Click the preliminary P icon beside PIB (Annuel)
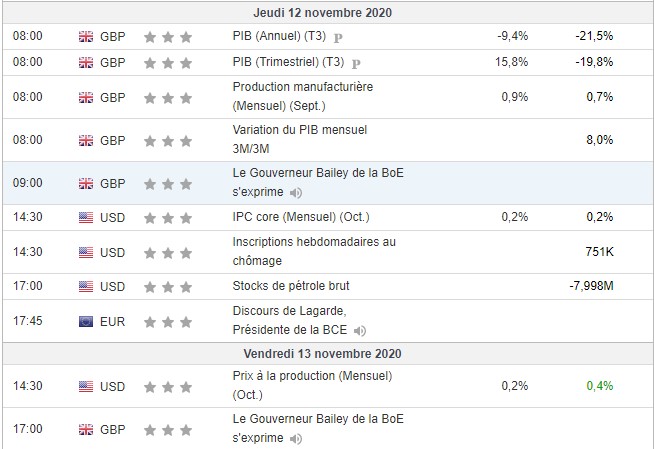 pyautogui.click(x=337, y=37)
